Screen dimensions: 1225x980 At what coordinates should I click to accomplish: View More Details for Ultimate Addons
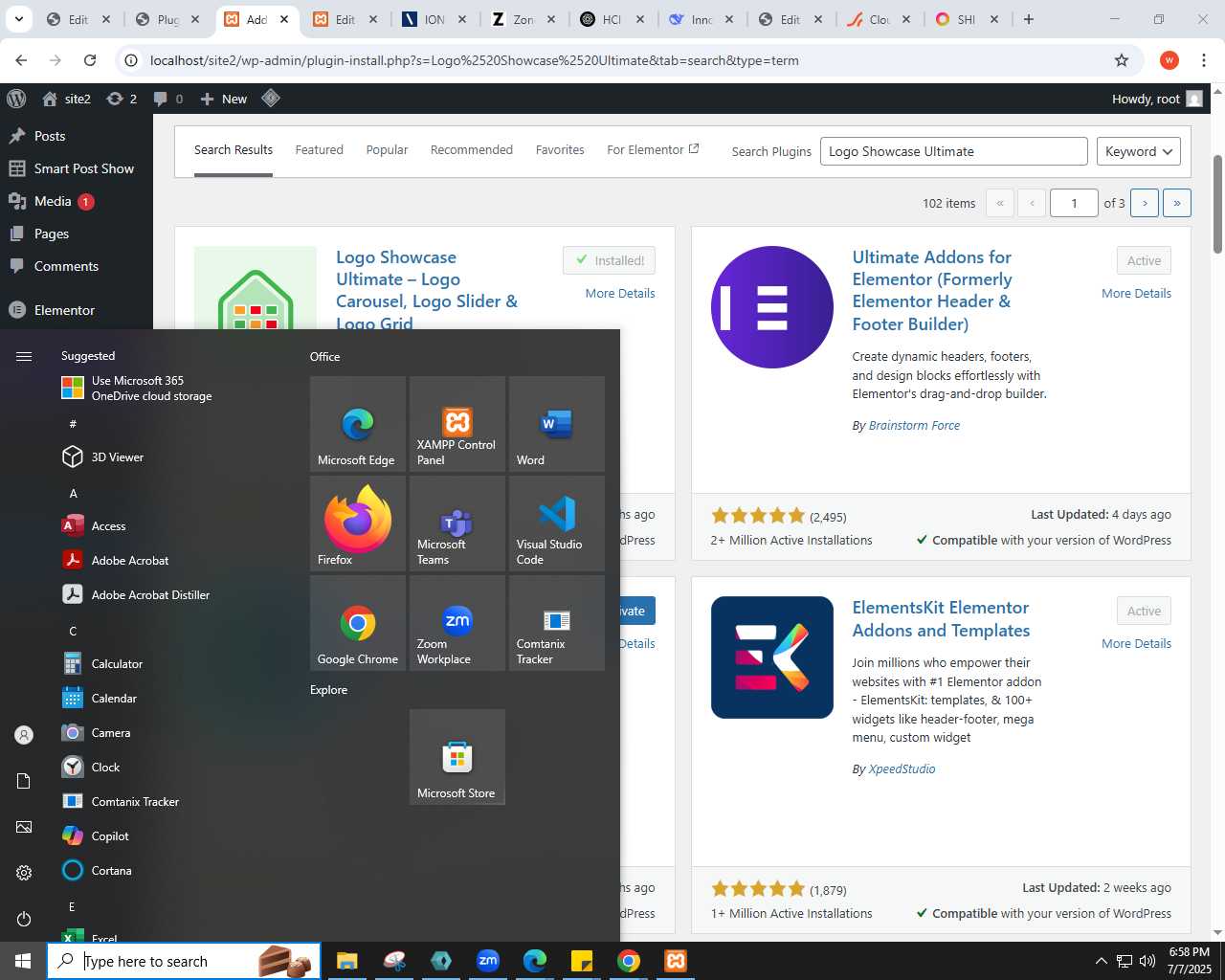click(x=1136, y=294)
